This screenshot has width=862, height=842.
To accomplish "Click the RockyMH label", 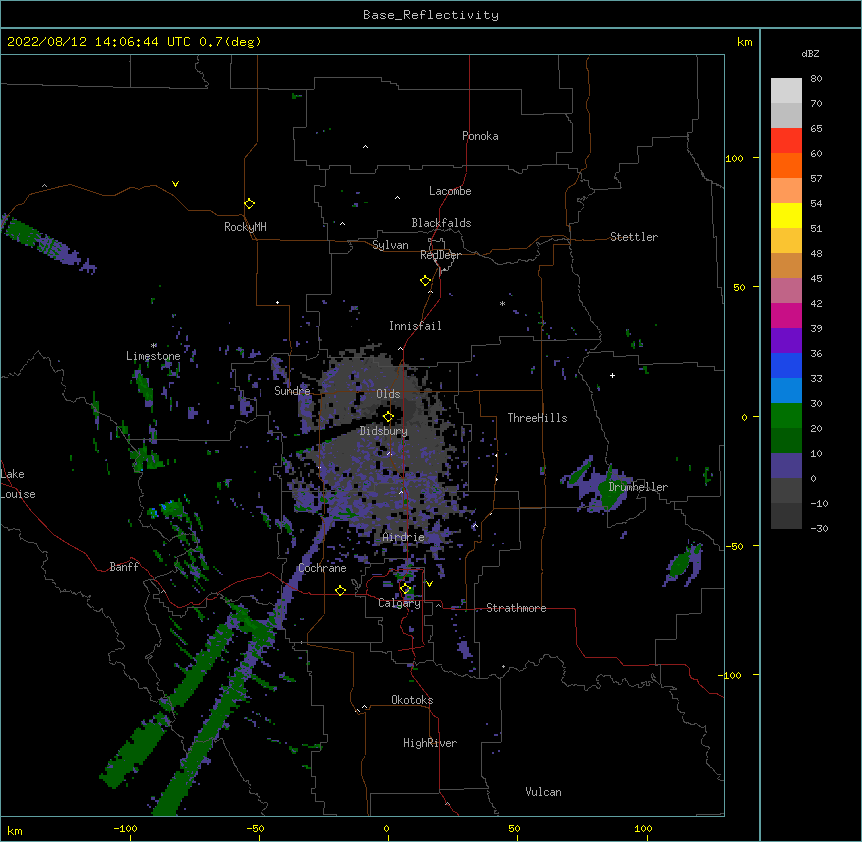I will tap(245, 227).
